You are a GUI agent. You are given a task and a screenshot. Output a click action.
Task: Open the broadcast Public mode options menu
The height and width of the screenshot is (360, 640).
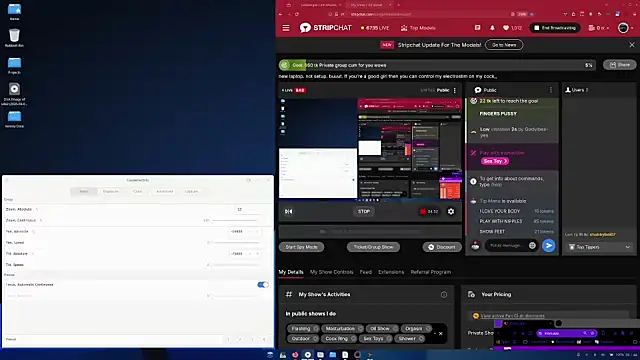(x=455, y=90)
